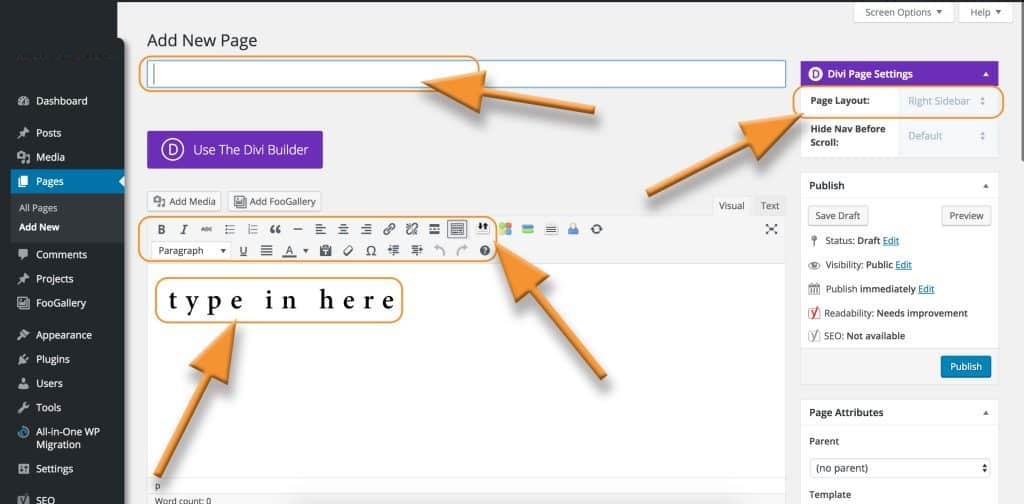Open the Page Layout dropdown

(948, 102)
